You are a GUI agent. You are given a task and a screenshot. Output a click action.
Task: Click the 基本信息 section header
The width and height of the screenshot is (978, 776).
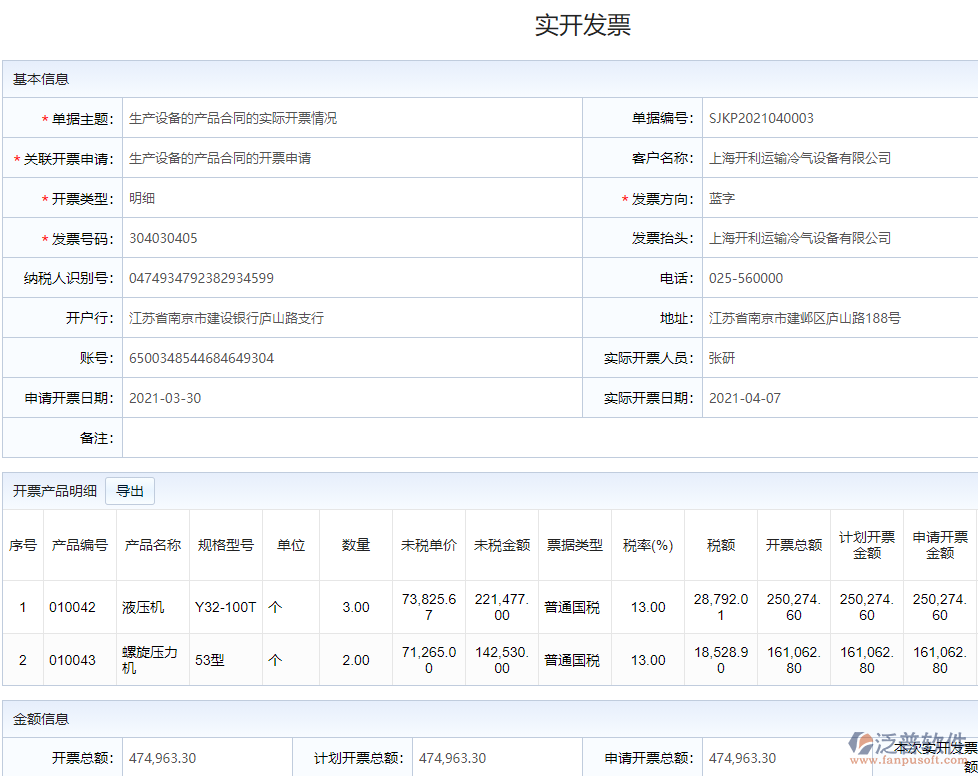(x=41, y=79)
